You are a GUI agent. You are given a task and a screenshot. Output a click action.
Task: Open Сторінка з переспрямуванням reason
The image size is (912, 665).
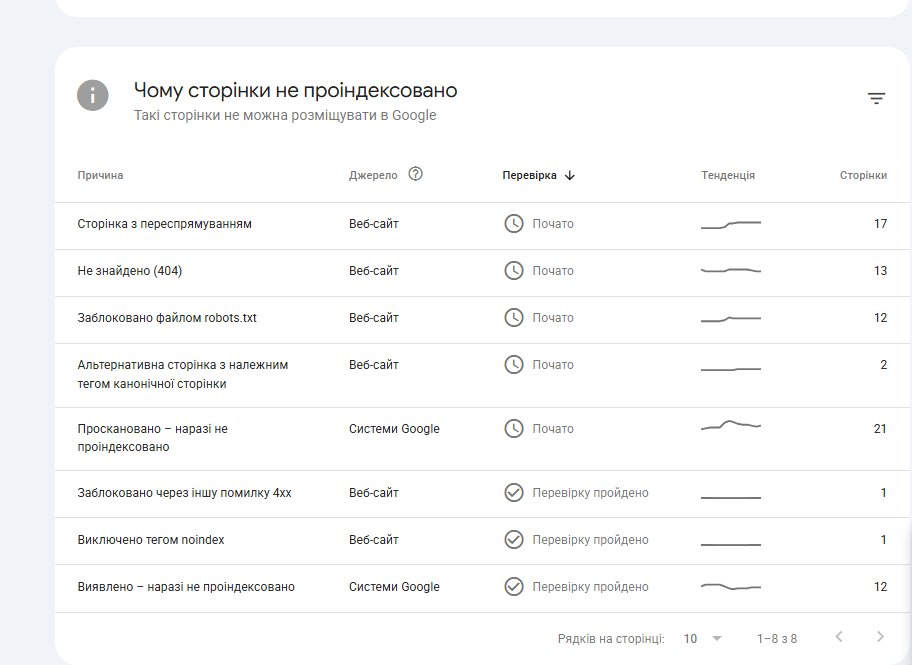(165, 224)
